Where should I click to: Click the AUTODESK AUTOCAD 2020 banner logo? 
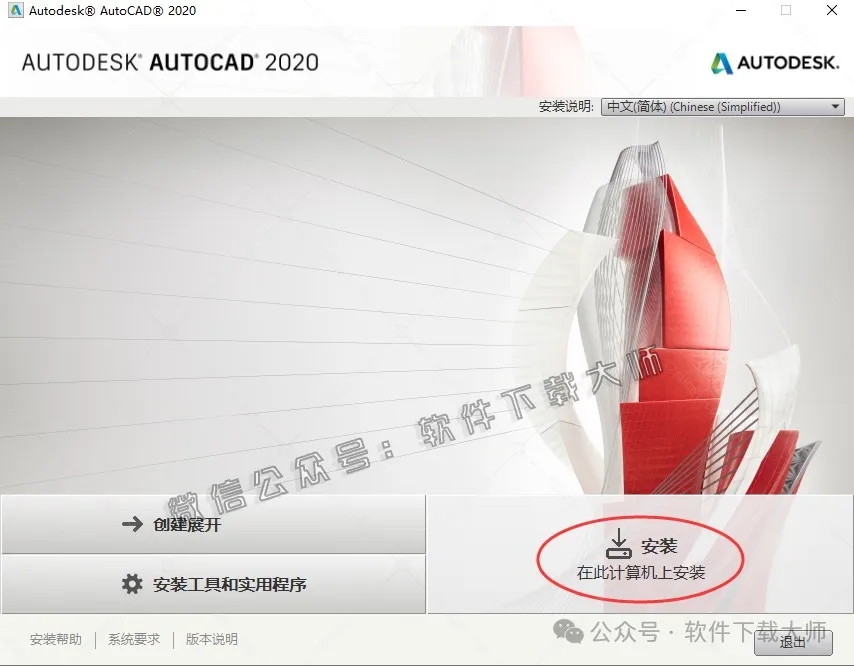(x=165, y=61)
